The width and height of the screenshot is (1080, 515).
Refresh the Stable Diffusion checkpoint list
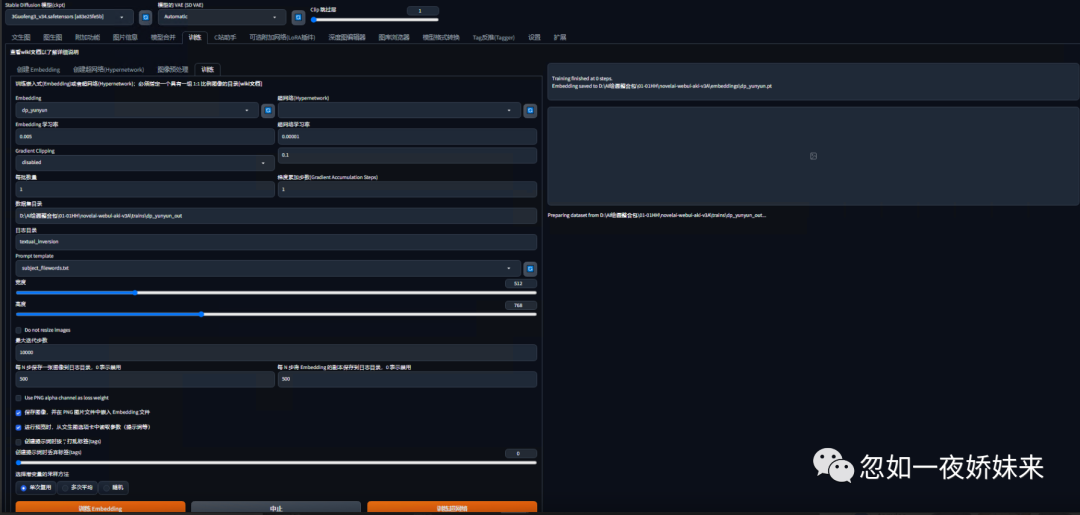pyautogui.click(x=145, y=17)
